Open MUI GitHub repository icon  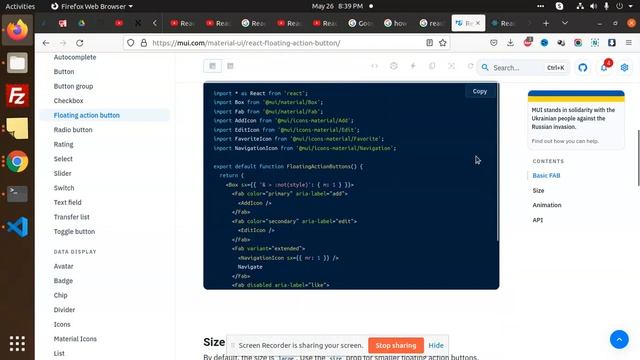(582, 68)
